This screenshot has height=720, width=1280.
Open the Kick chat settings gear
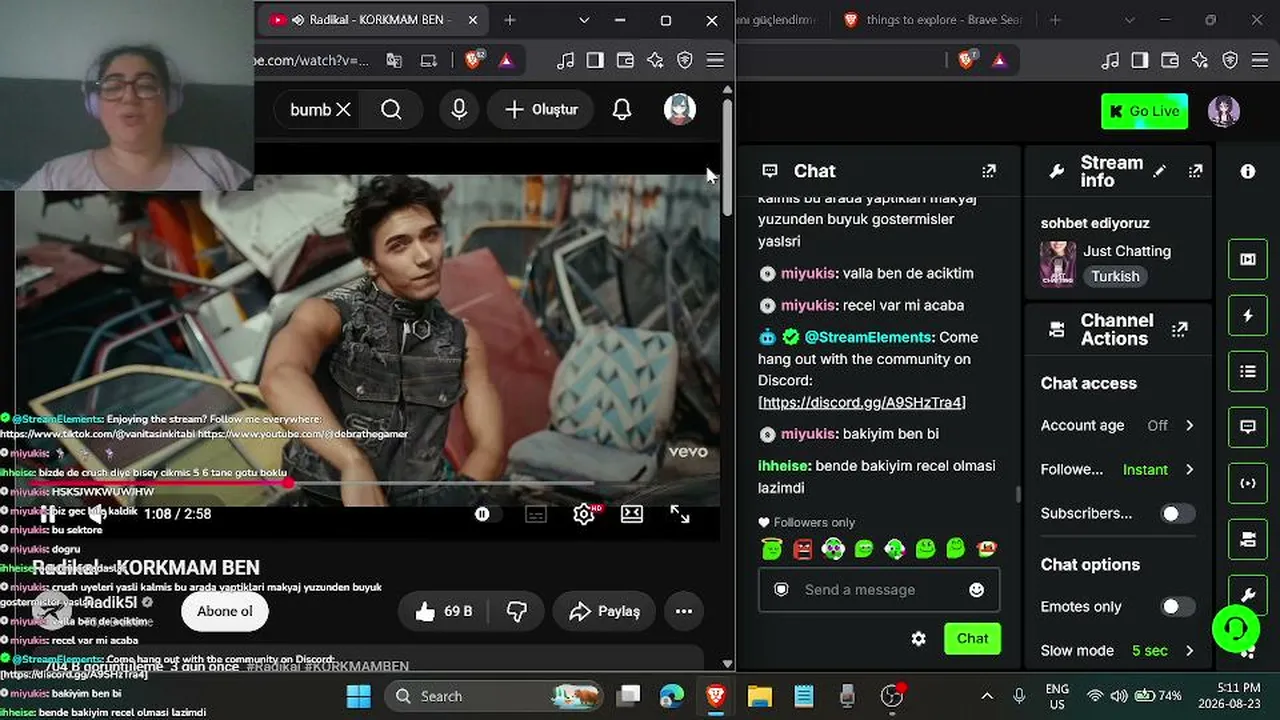point(919,639)
